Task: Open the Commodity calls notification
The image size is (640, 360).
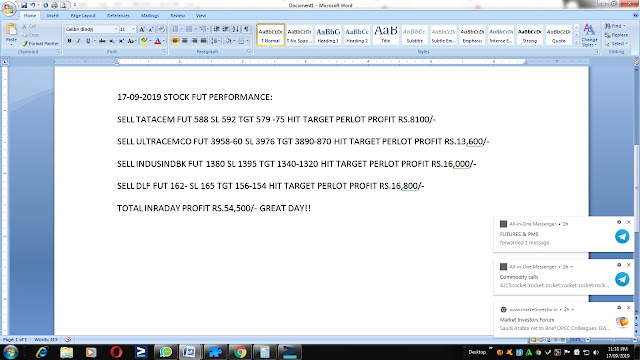Action: pyautogui.click(x=564, y=277)
